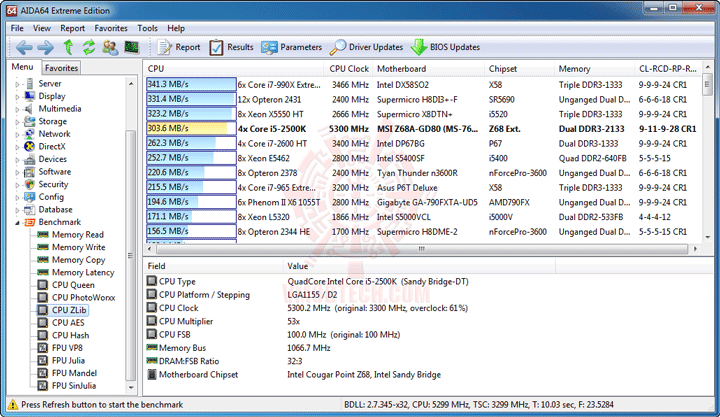Collapse the Benchmark tree node
This screenshot has height=417, width=720.
(17, 223)
